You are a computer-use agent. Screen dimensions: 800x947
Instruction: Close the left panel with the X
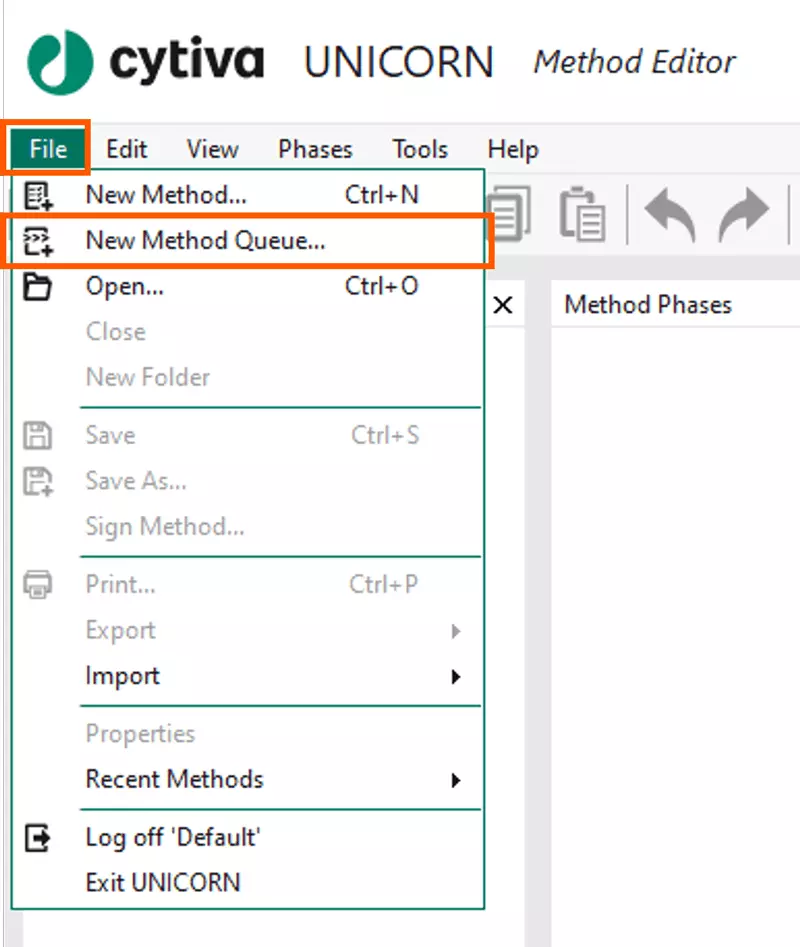(x=504, y=305)
